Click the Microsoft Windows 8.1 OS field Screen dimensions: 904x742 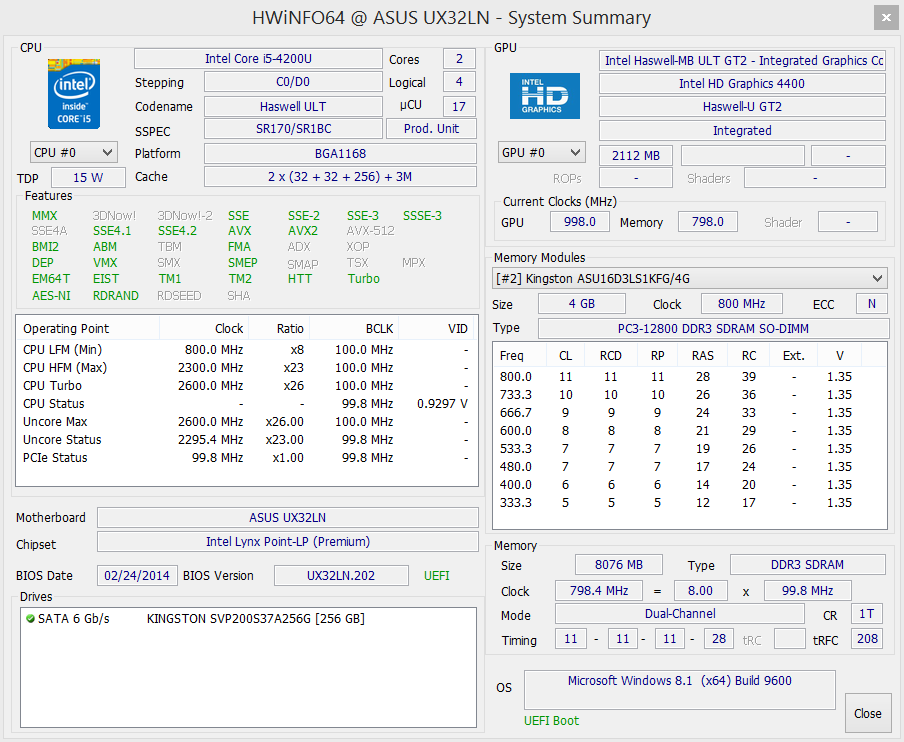pos(679,690)
